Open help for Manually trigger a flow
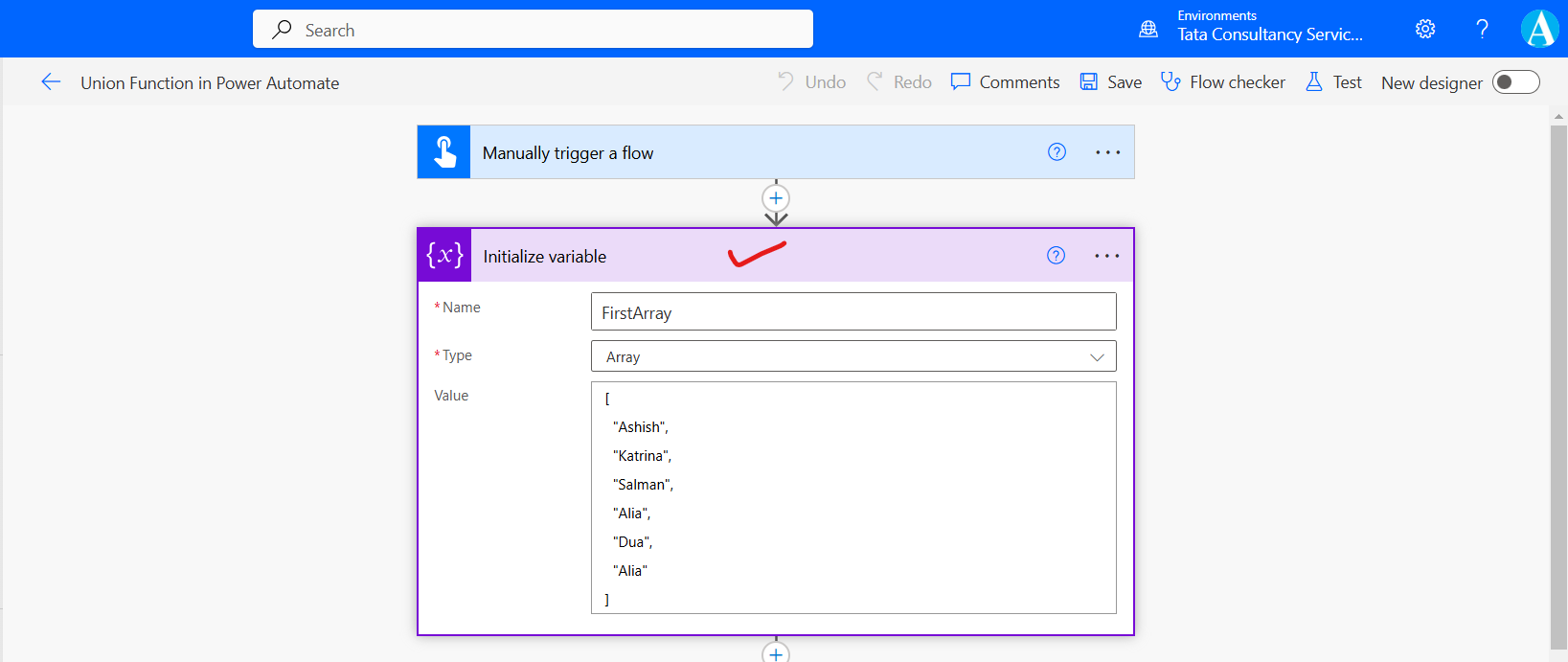This screenshot has width=1568, height=662. coord(1057,152)
